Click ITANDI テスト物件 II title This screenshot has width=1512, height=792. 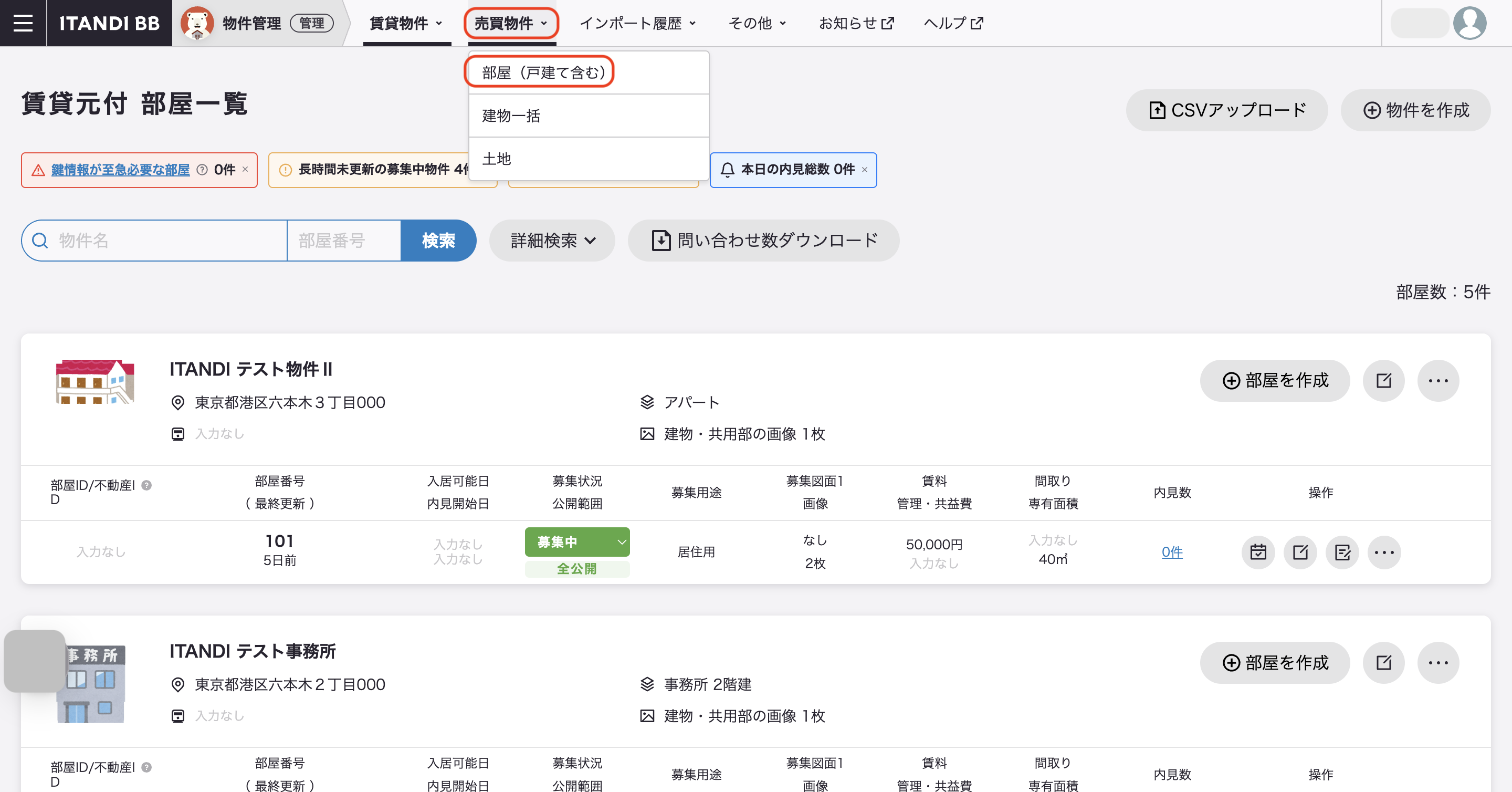click(x=250, y=369)
